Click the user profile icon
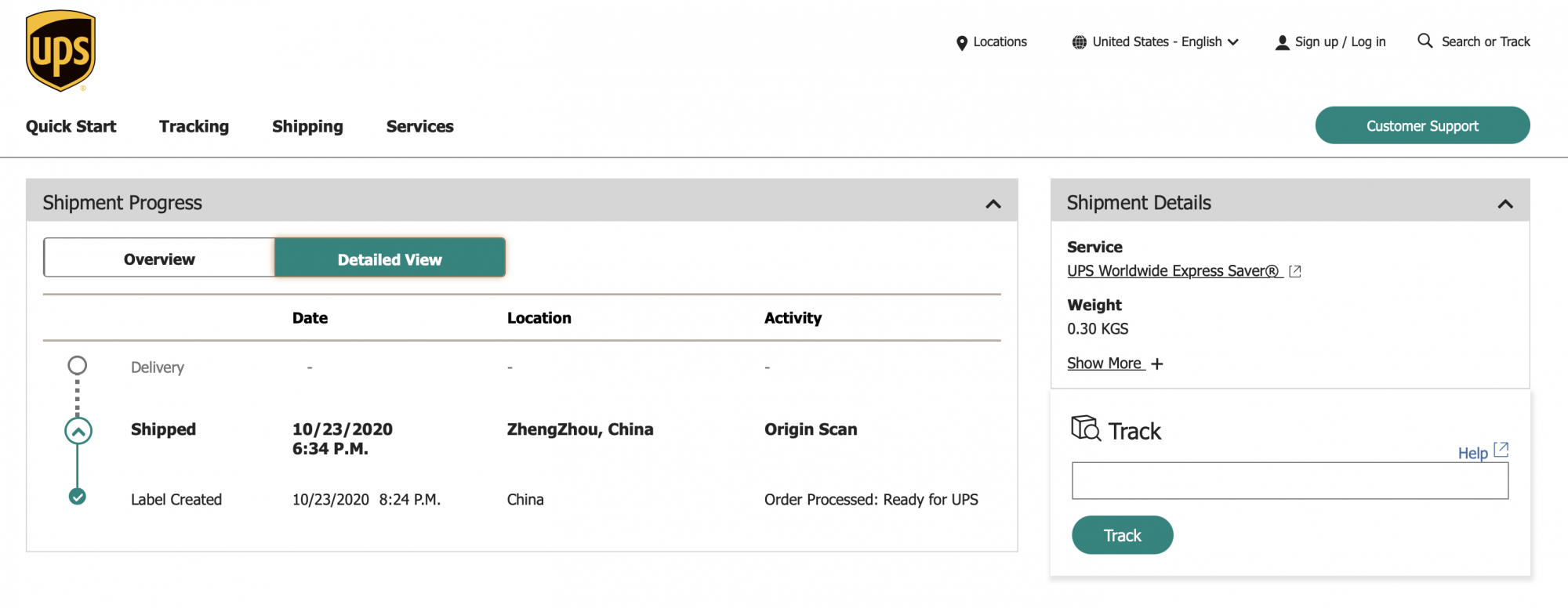 1283,42
